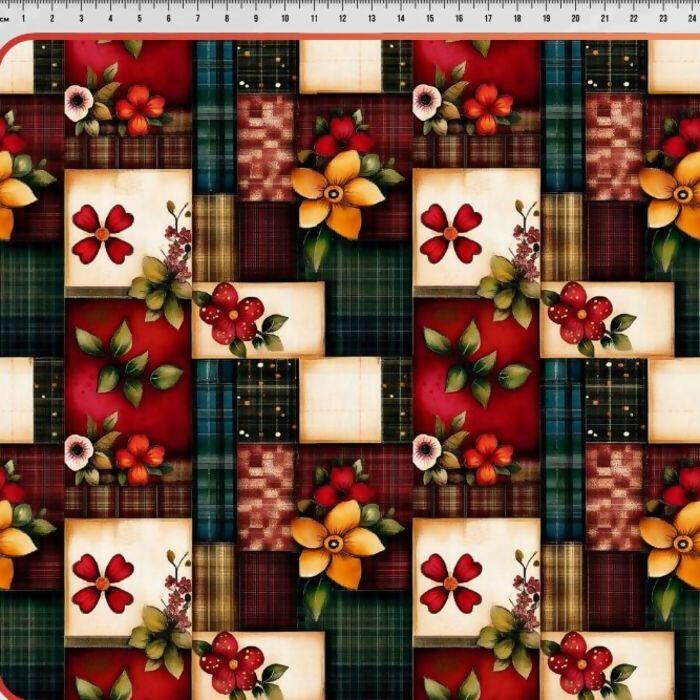This screenshot has width=700, height=700.
Task: Select the topmost red spotted flower under ruler mark 20
Action: click(579, 314)
